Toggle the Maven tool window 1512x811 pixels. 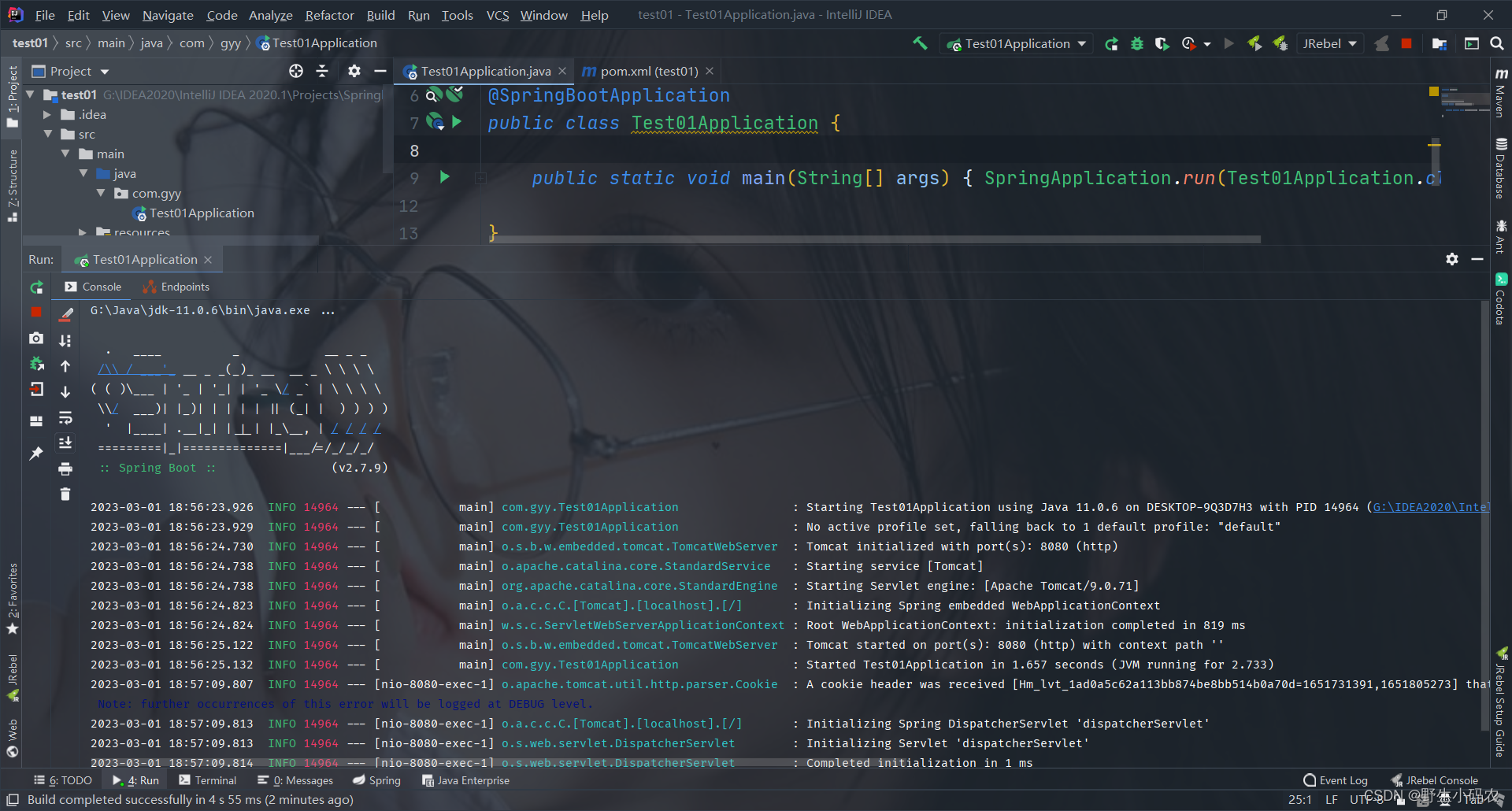pyautogui.click(x=1500, y=93)
